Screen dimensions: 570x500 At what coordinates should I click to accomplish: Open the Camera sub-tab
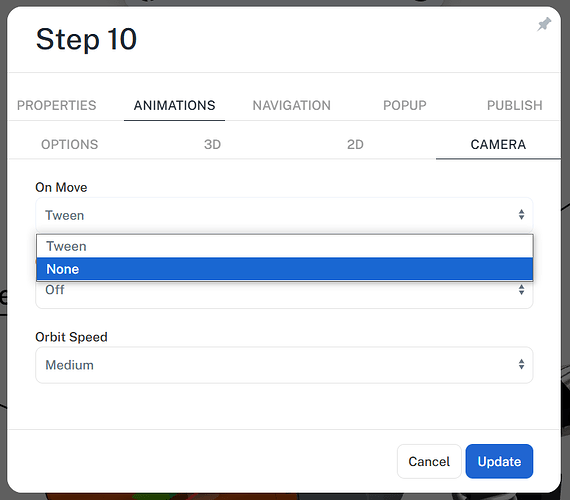pos(498,144)
